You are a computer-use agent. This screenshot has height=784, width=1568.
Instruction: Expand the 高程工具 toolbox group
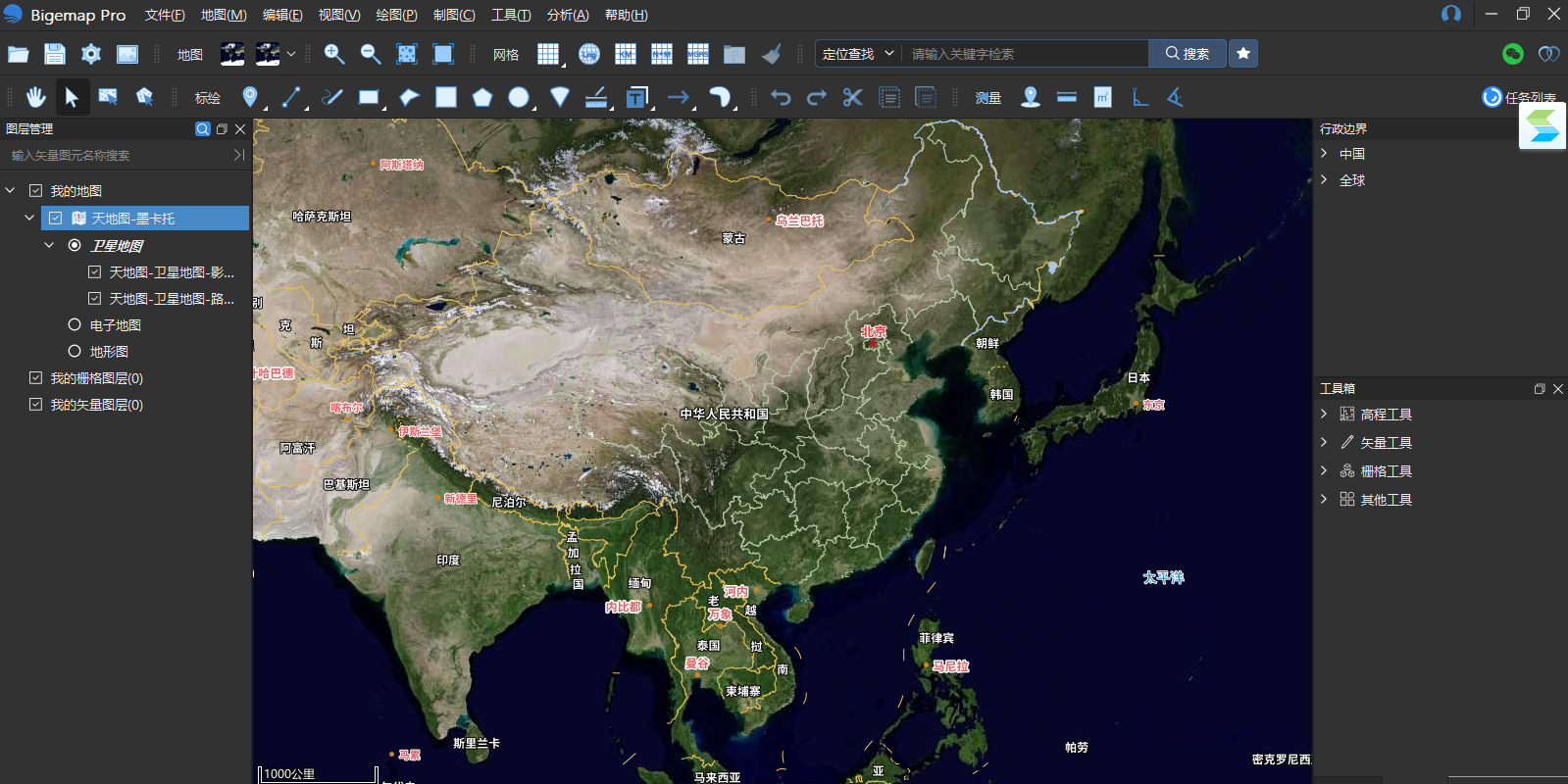click(1324, 415)
